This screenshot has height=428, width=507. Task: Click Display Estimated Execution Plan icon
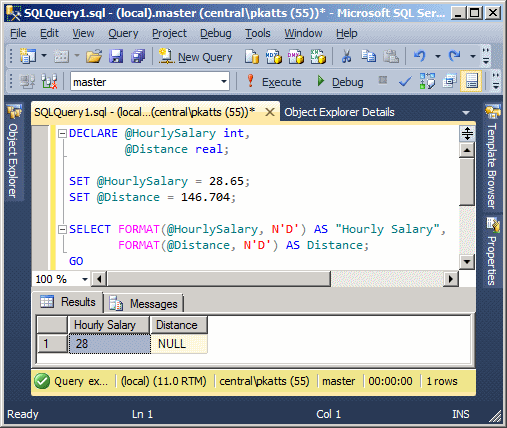427,81
